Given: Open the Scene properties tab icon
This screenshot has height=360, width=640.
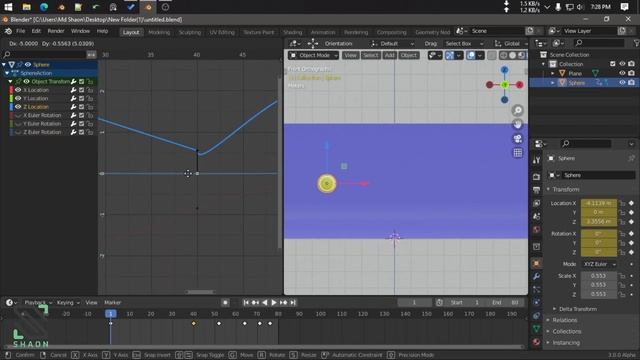Looking at the screenshot, I should tap(536, 216).
